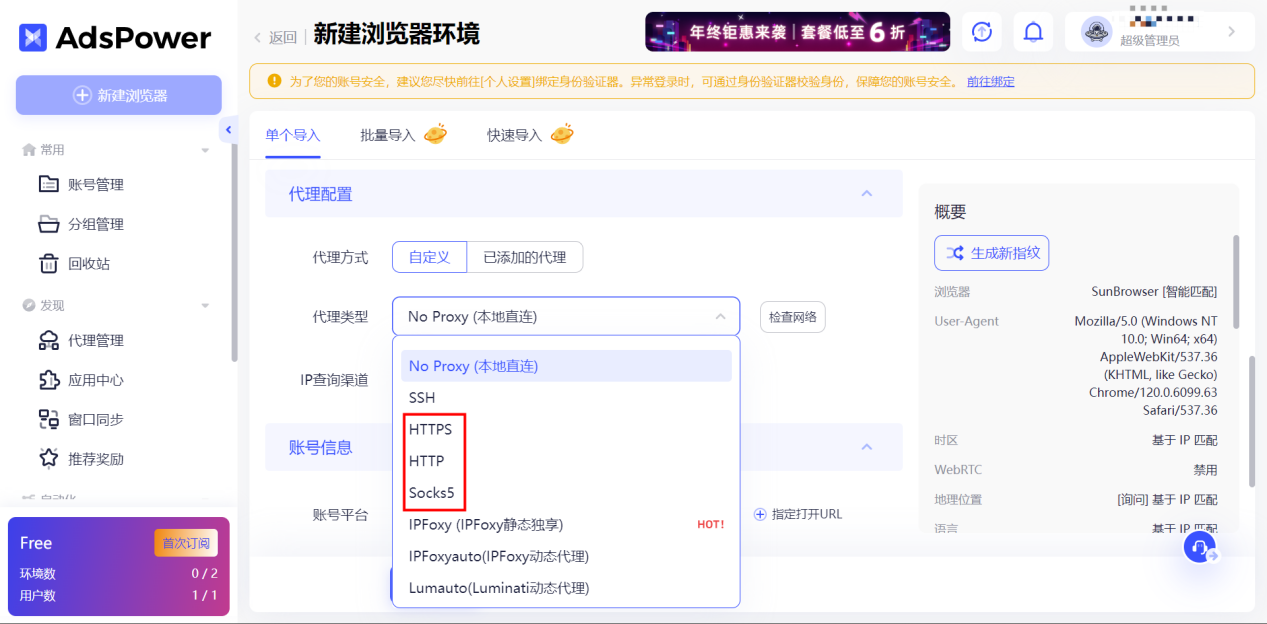Image resolution: width=1267 pixels, height=624 pixels.
Task: Click the plus icon in 新建浏览器 button
Action: [x=83, y=95]
